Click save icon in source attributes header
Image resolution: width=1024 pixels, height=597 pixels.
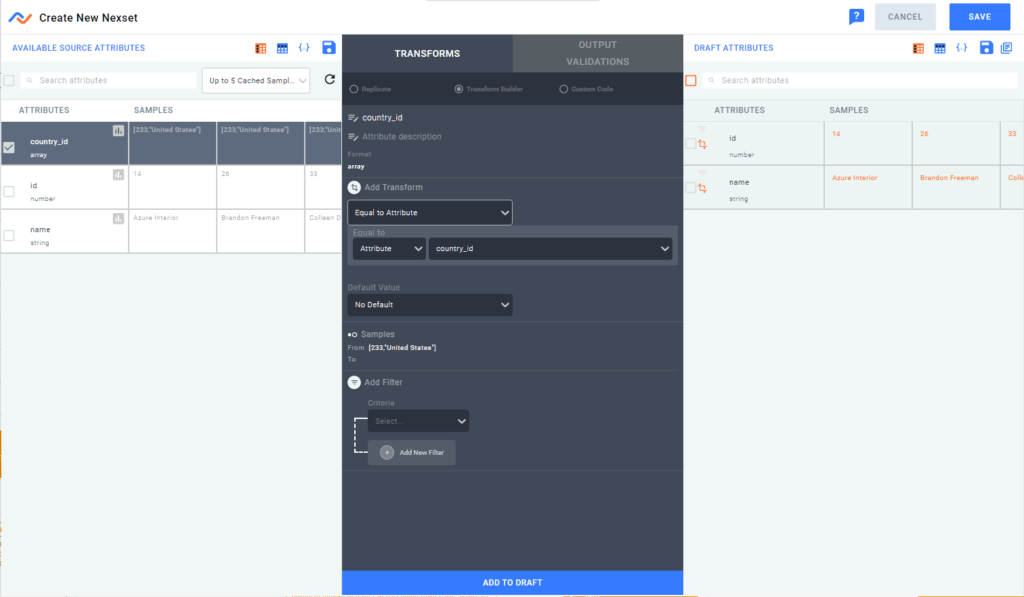[329, 47]
